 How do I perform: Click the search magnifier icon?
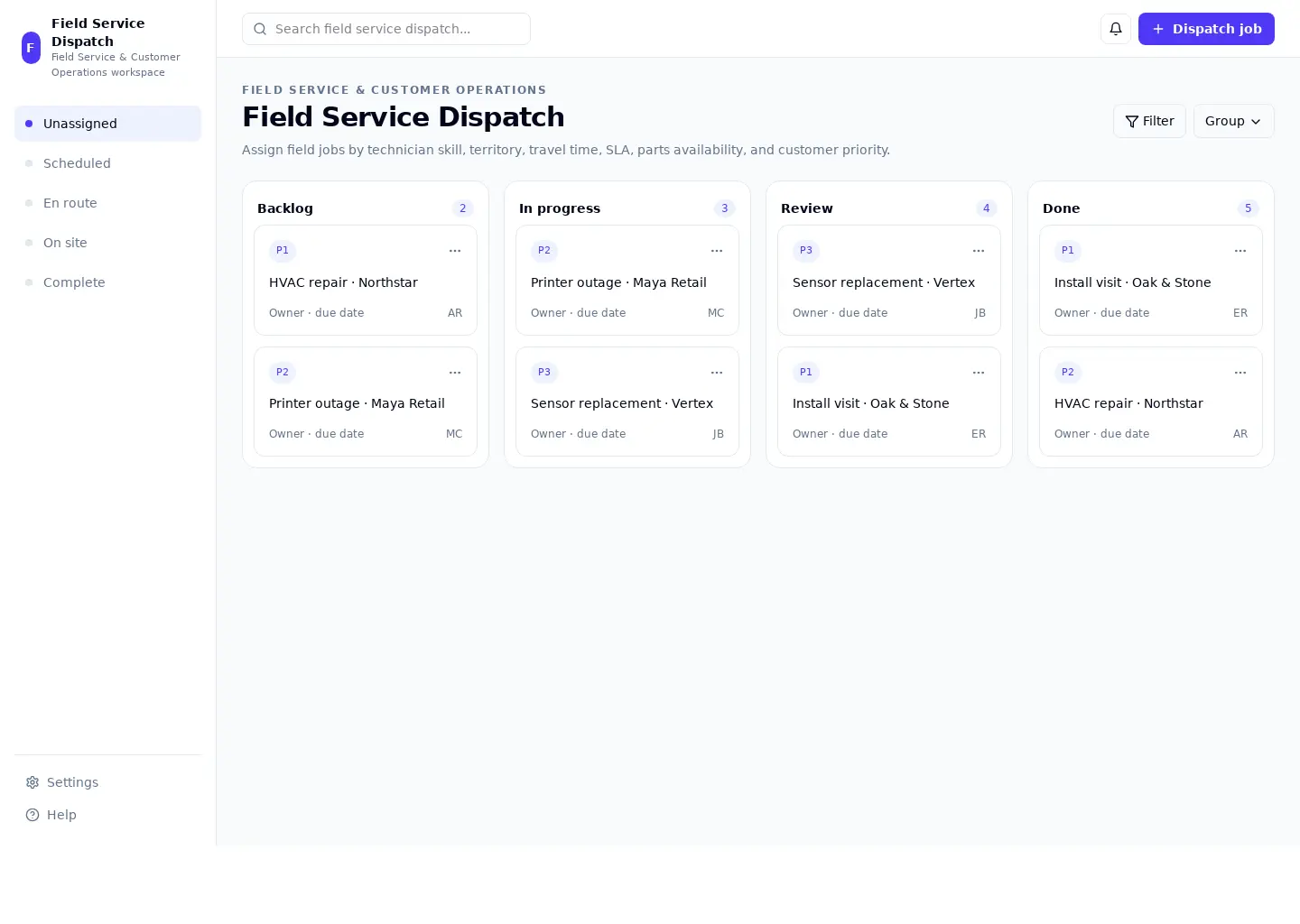click(260, 29)
